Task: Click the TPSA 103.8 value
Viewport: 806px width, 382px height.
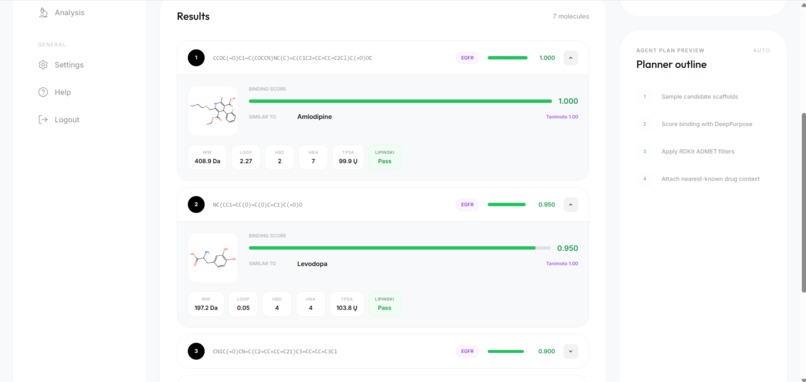Action: pyautogui.click(x=346, y=308)
